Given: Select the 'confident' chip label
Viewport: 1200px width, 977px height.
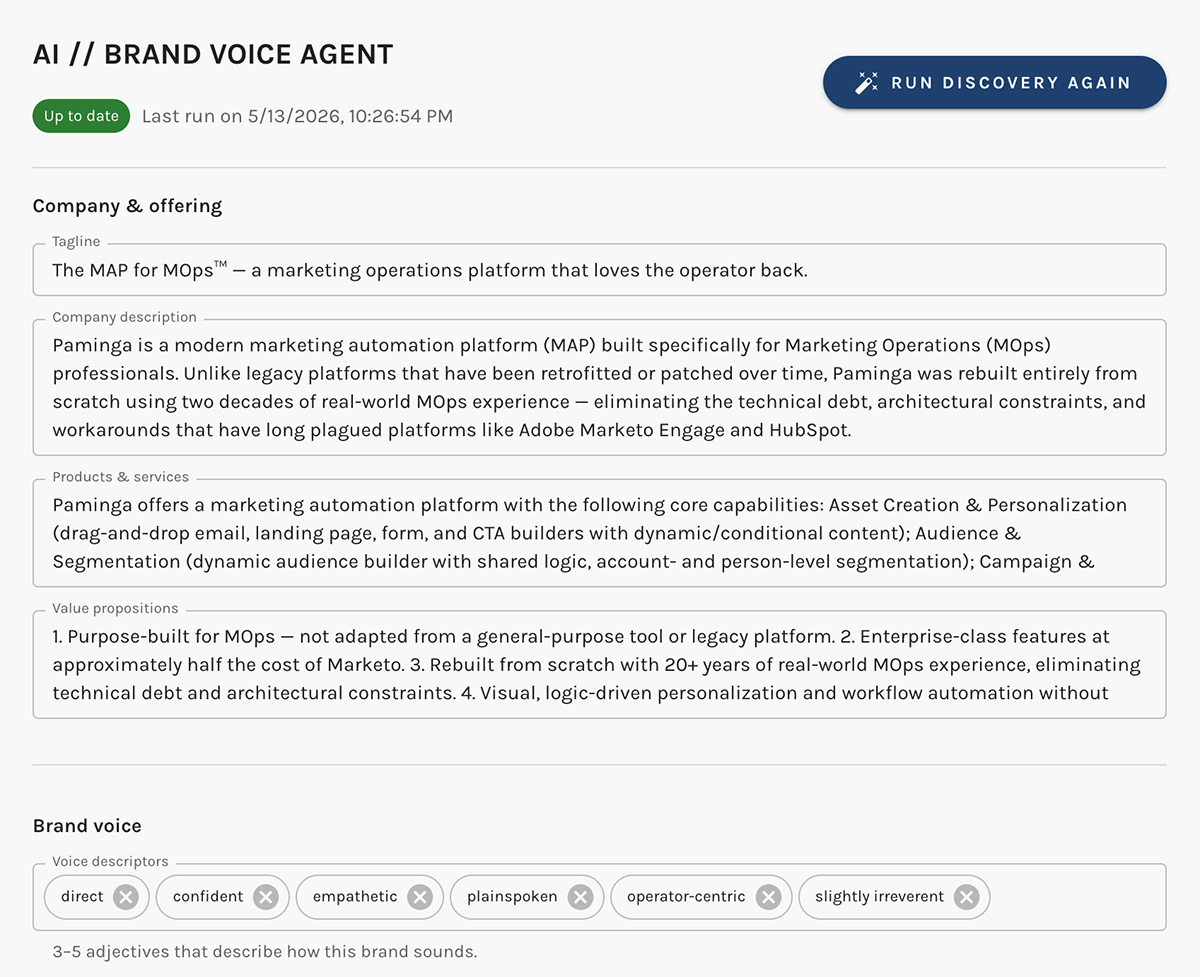Looking at the screenshot, I should click(x=208, y=897).
